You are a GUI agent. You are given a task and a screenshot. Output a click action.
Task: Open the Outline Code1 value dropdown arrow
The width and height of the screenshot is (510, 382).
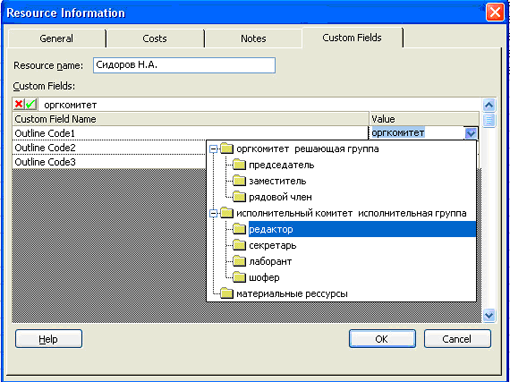click(x=471, y=133)
